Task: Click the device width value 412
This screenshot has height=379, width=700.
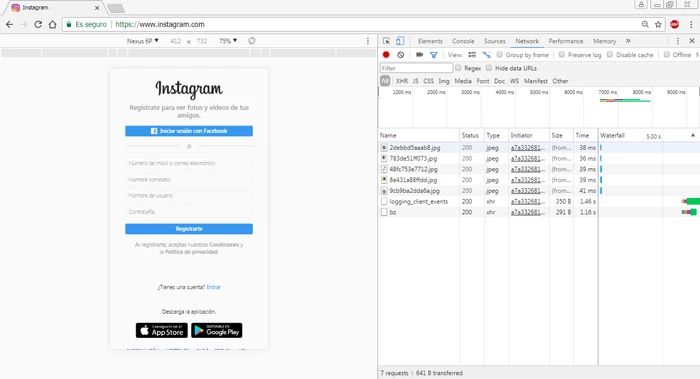Action: coord(175,41)
